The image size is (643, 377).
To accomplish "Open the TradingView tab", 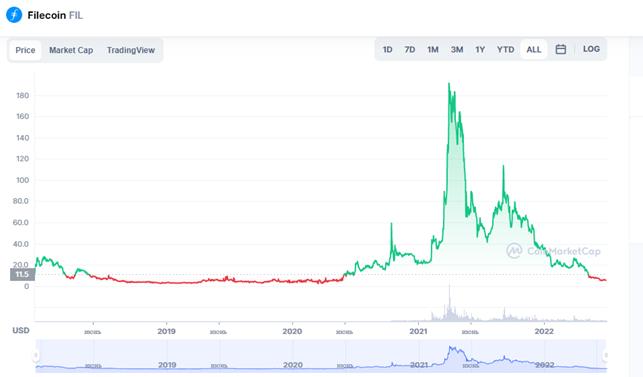I will 131,50.
